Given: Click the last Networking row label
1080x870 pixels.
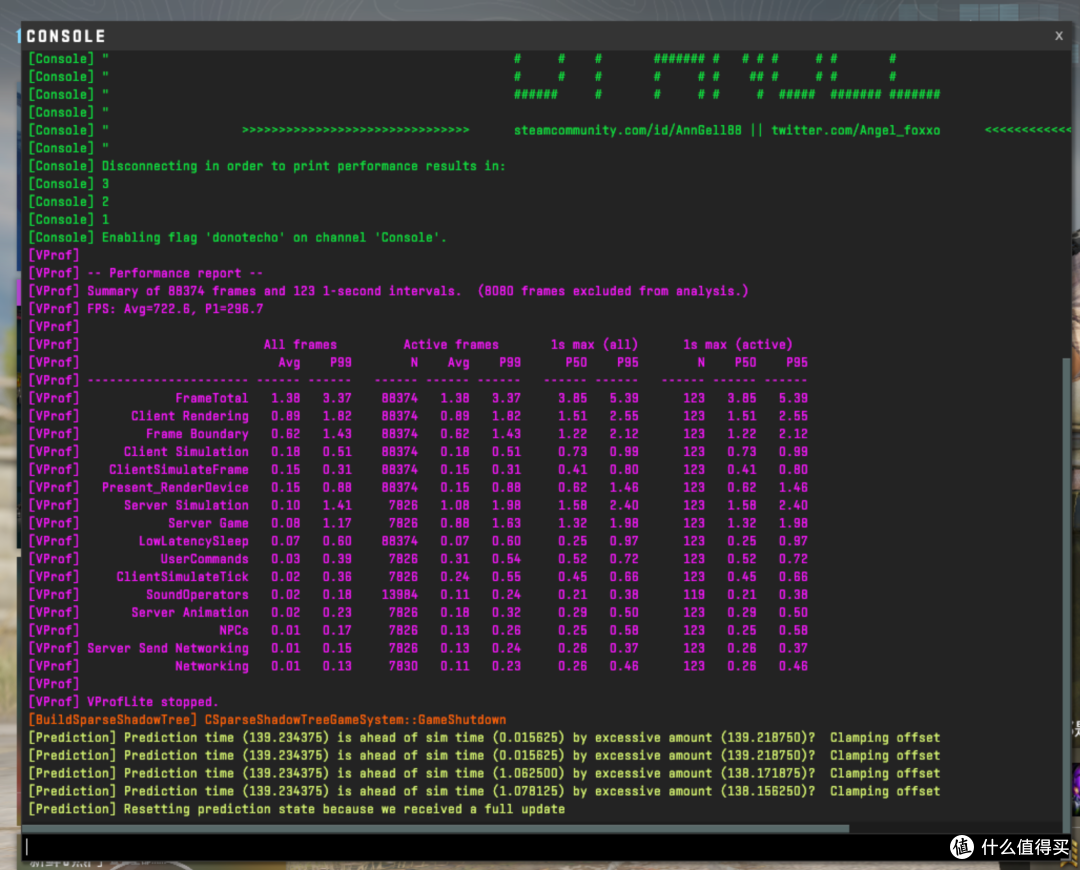Looking at the screenshot, I should coord(211,667).
